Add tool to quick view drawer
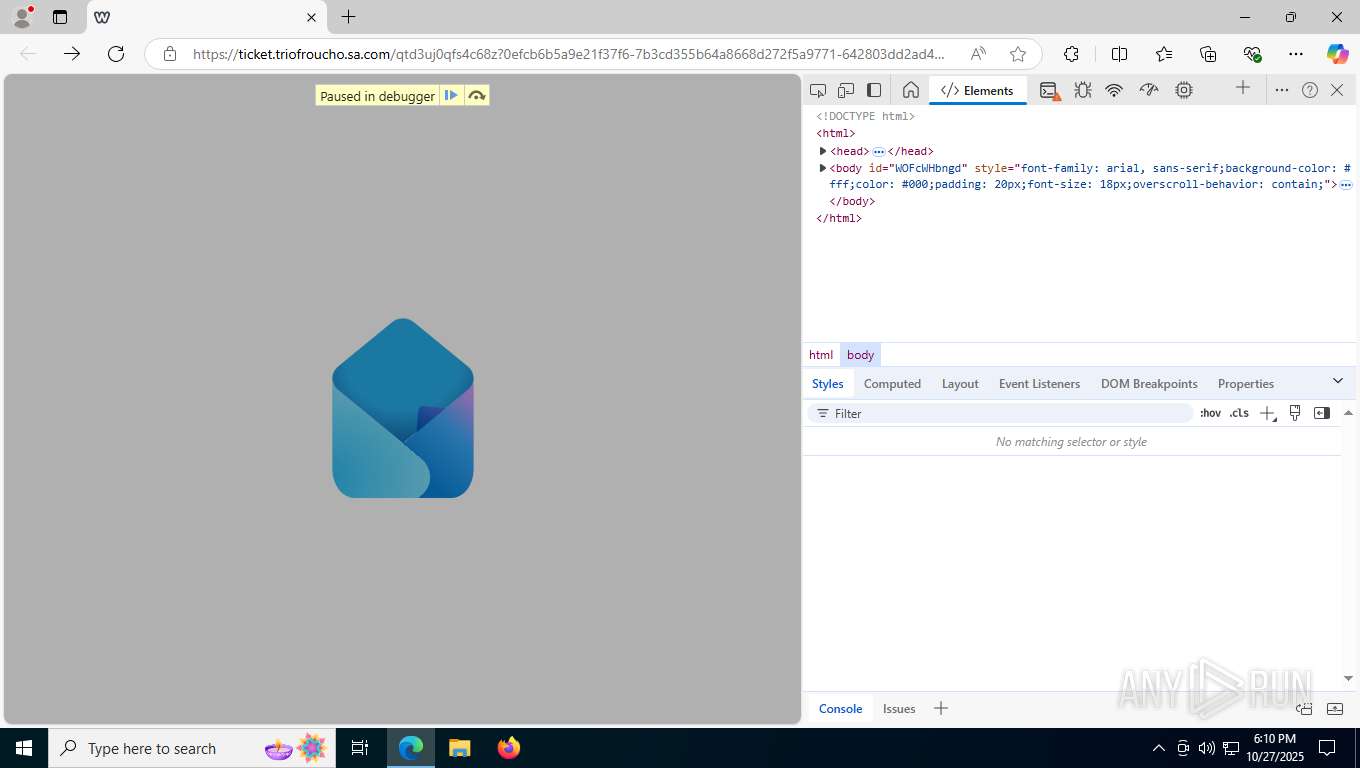 click(940, 708)
